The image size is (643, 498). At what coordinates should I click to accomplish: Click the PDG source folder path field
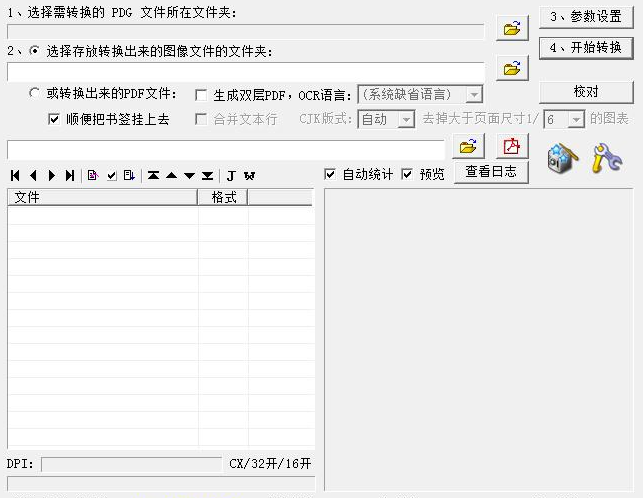245,32
